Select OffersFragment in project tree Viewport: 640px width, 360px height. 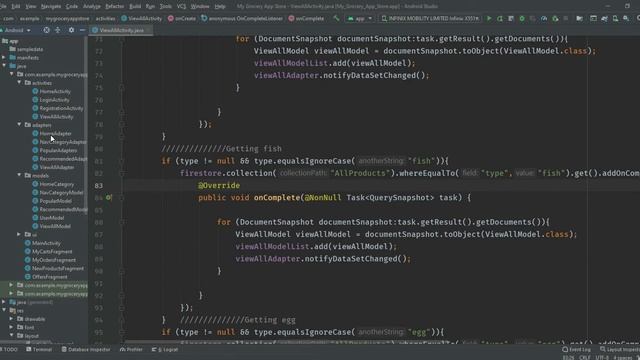(50, 277)
